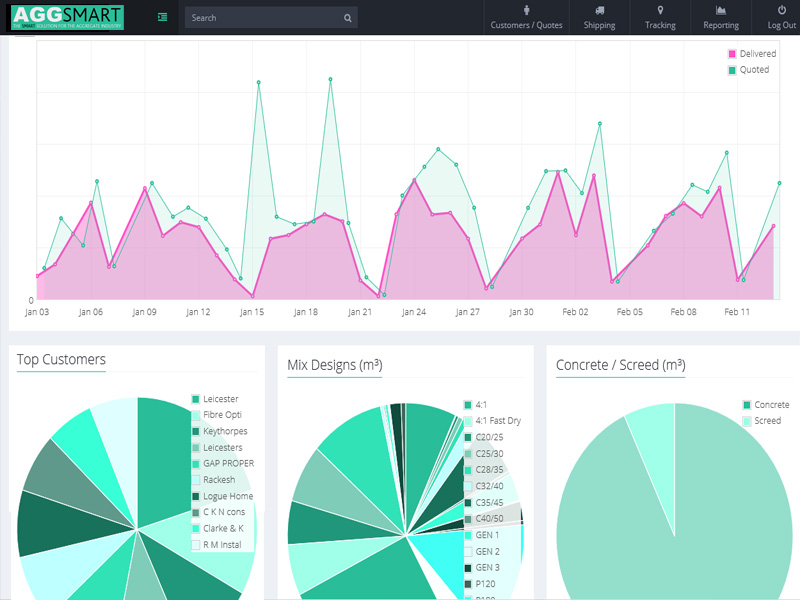Image resolution: width=800 pixels, height=600 pixels.
Task: Toggle 4:1 Fast Dry legend entry
Action: (x=492, y=421)
